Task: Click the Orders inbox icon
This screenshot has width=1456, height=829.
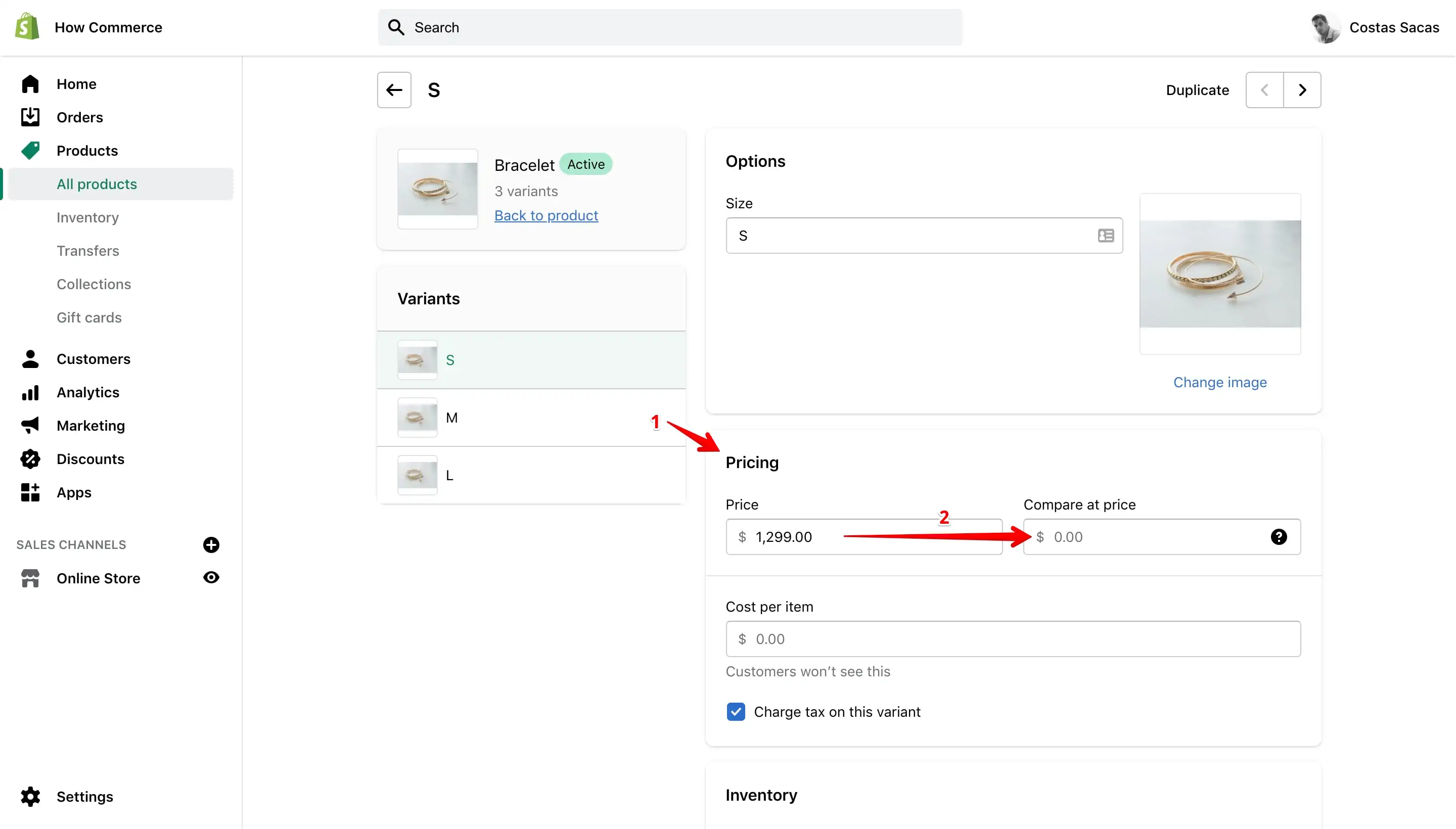Action: coord(30,117)
